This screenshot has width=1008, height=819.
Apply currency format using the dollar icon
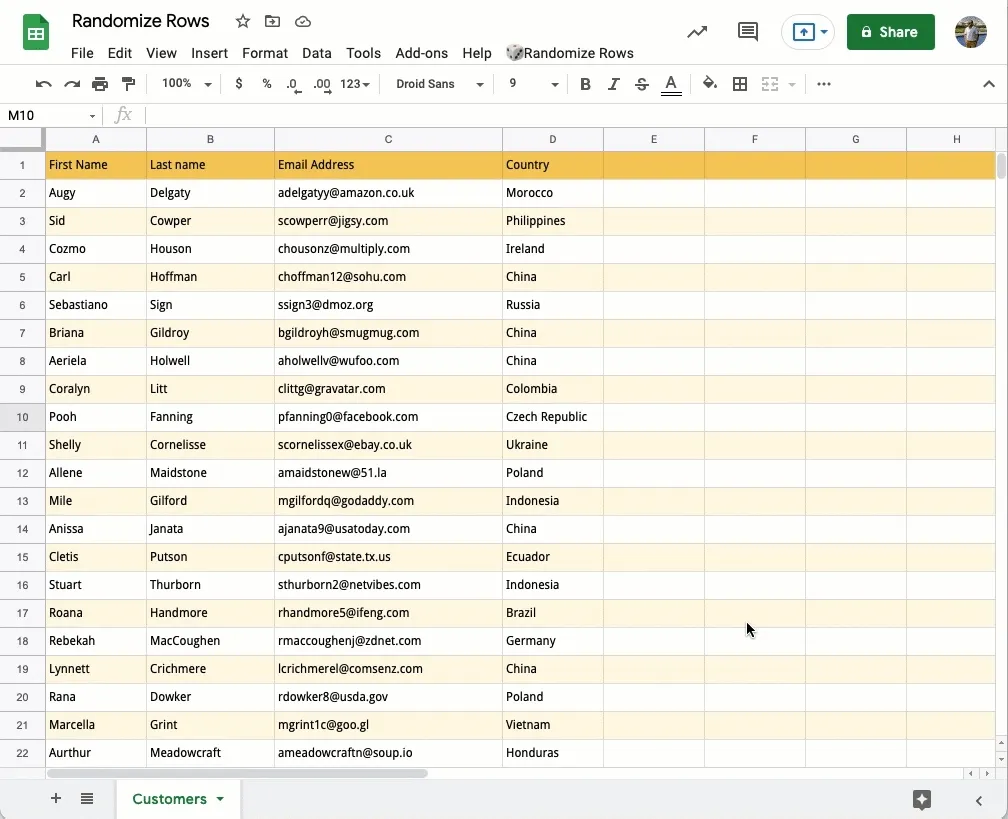(x=238, y=84)
